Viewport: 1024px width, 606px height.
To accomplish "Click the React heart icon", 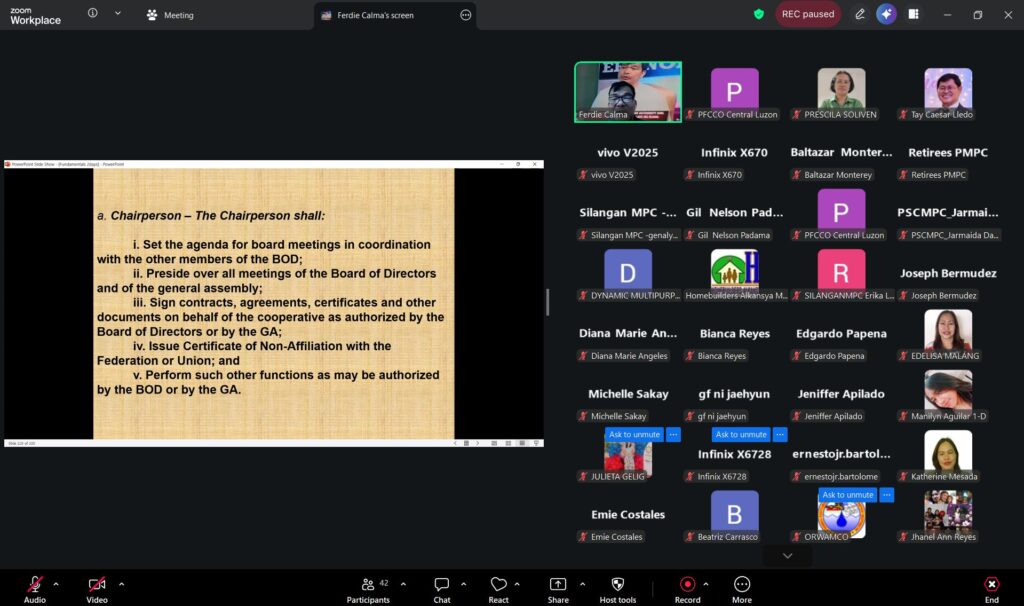I will pyautogui.click(x=498, y=588).
